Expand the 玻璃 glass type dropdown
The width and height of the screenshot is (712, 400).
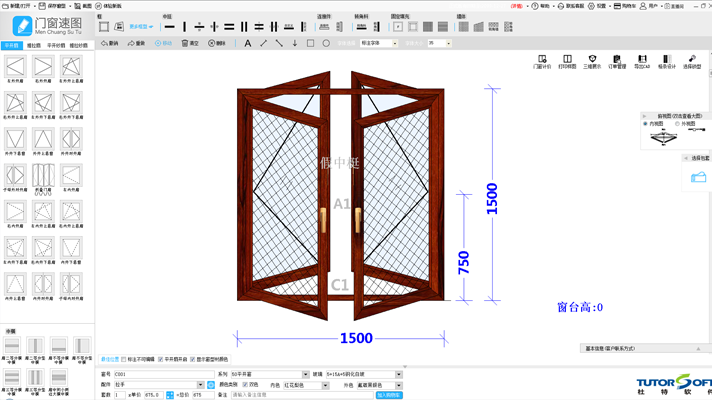click(x=398, y=374)
